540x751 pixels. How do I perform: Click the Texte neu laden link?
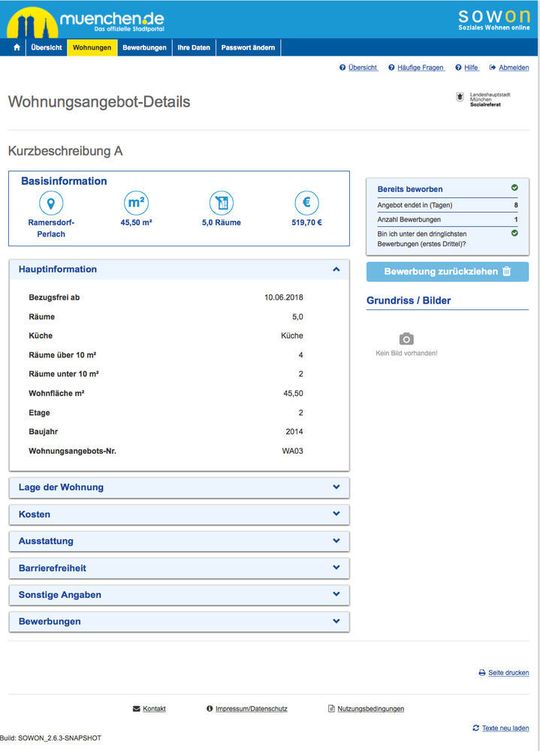pos(506,728)
